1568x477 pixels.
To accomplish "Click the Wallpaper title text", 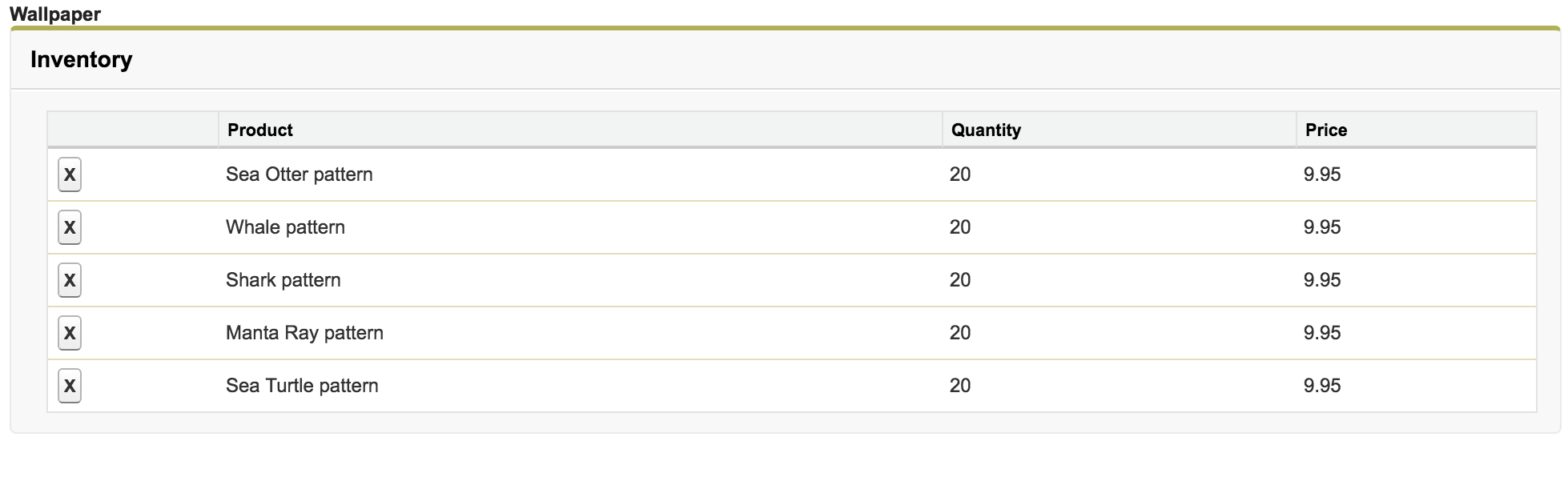I will point(55,14).
